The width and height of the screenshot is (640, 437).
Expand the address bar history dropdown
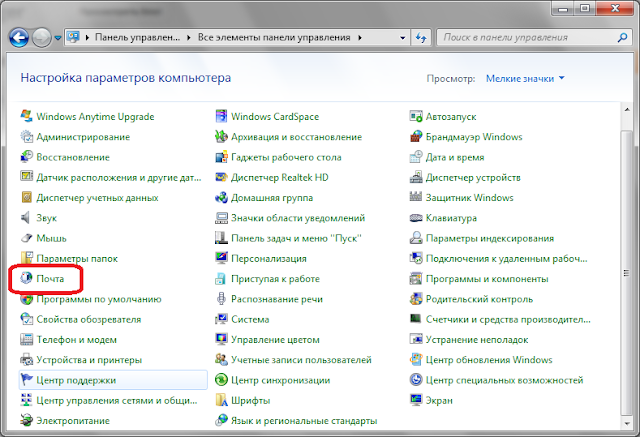coord(402,38)
